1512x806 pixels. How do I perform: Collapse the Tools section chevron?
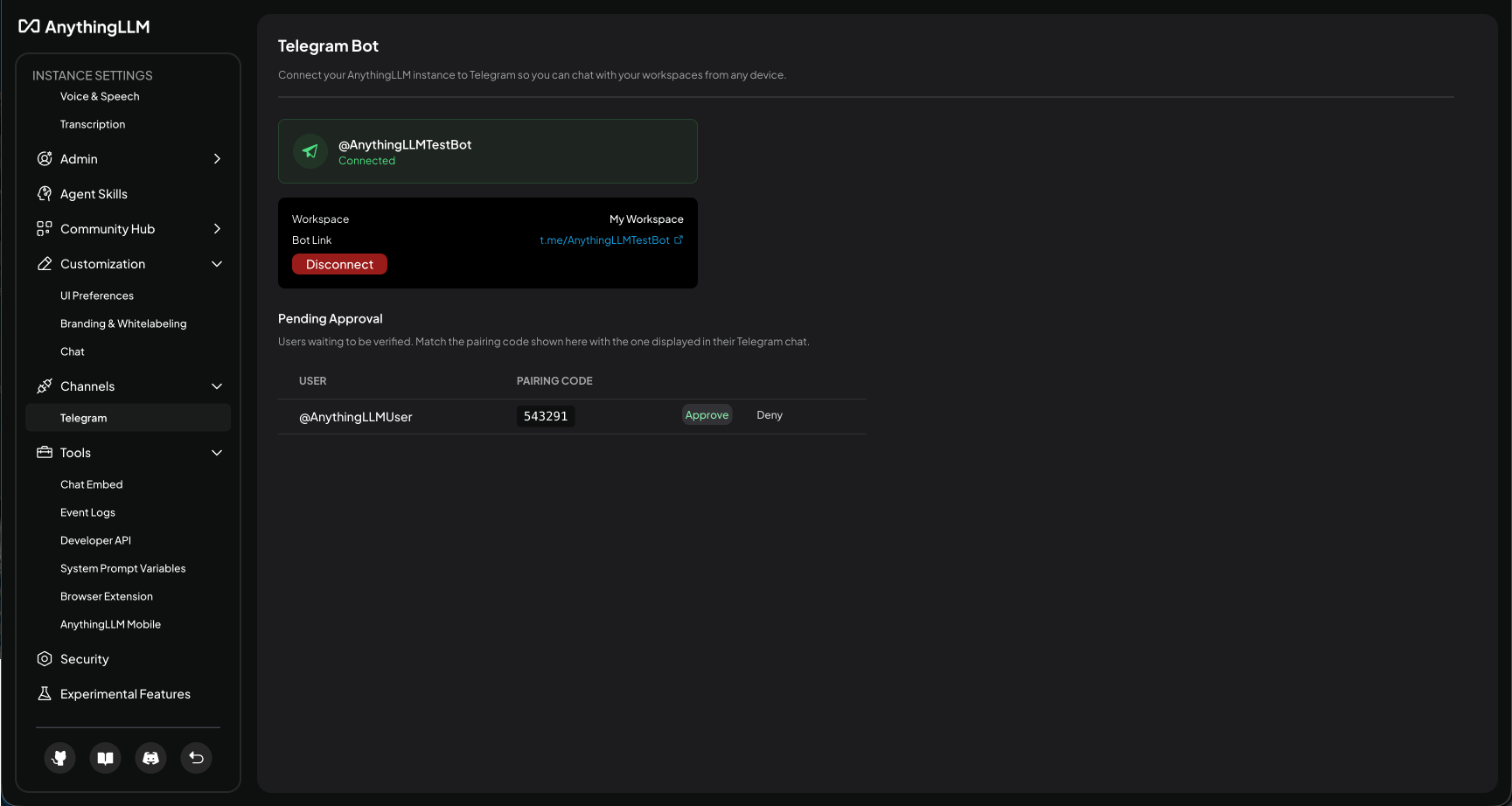pyautogui.click(x=217, y=453)
